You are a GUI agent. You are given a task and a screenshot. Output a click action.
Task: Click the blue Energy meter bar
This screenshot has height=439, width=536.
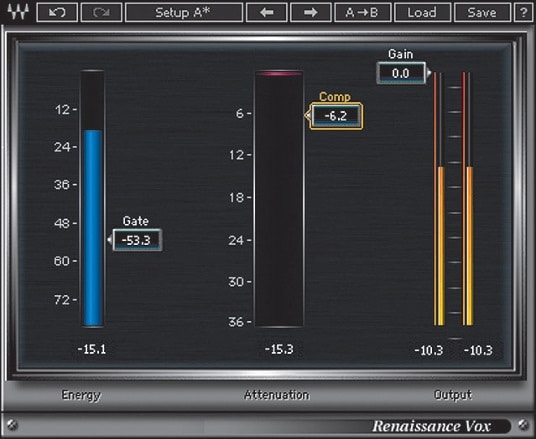click(x=93, y=228)
